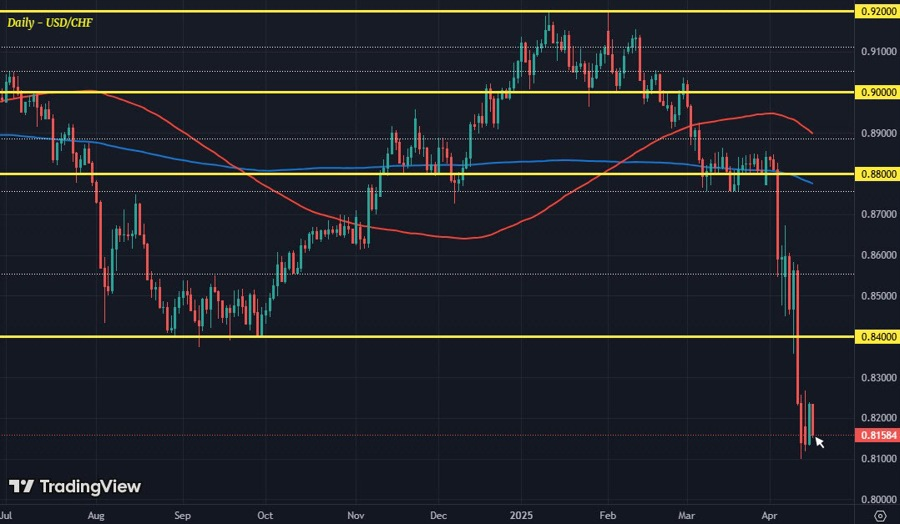Click the 0.85000 price axis value
Screen dimensions: 900x524
(878, 296)
